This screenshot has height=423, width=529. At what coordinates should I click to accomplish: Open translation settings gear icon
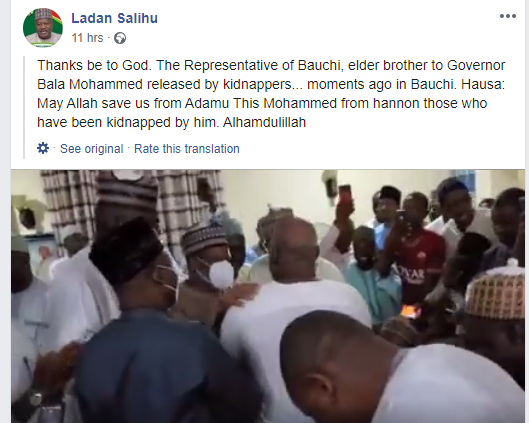[43, 148]
